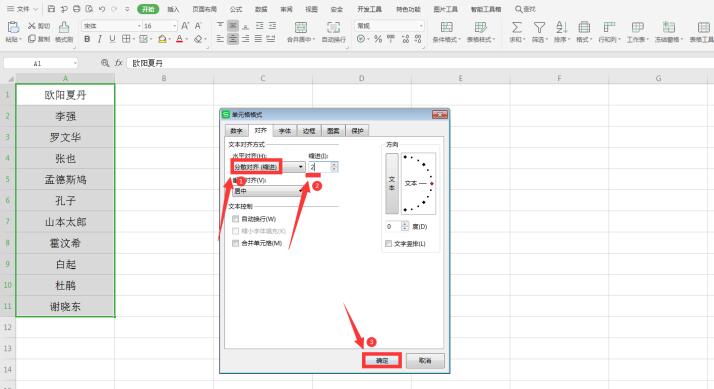Toggle the text direction checkbox

click(x=388, y=244)
